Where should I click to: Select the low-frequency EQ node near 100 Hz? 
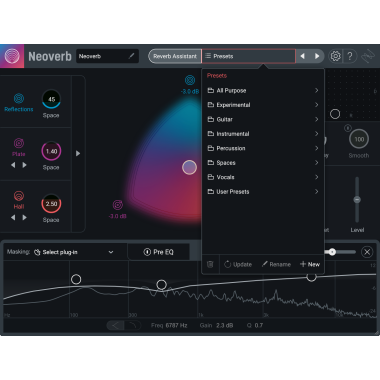pos(76,279)
